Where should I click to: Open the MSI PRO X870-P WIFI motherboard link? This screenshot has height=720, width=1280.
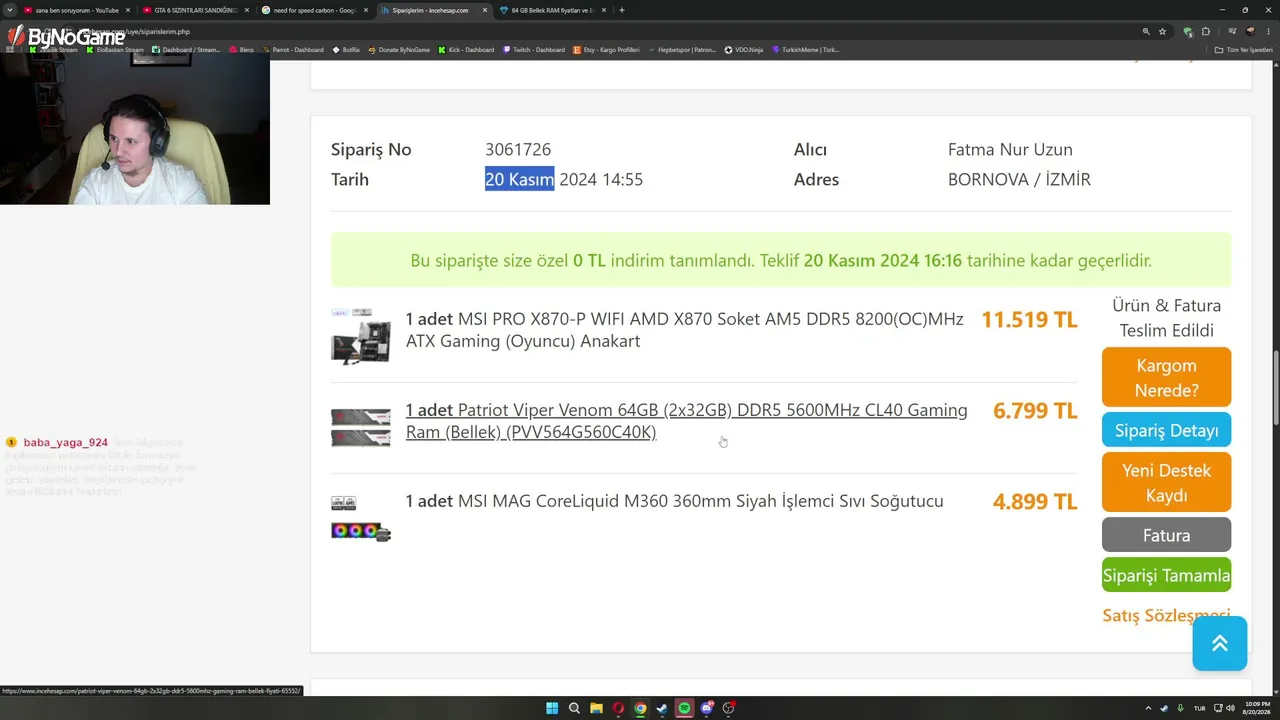tap(684, 330)
